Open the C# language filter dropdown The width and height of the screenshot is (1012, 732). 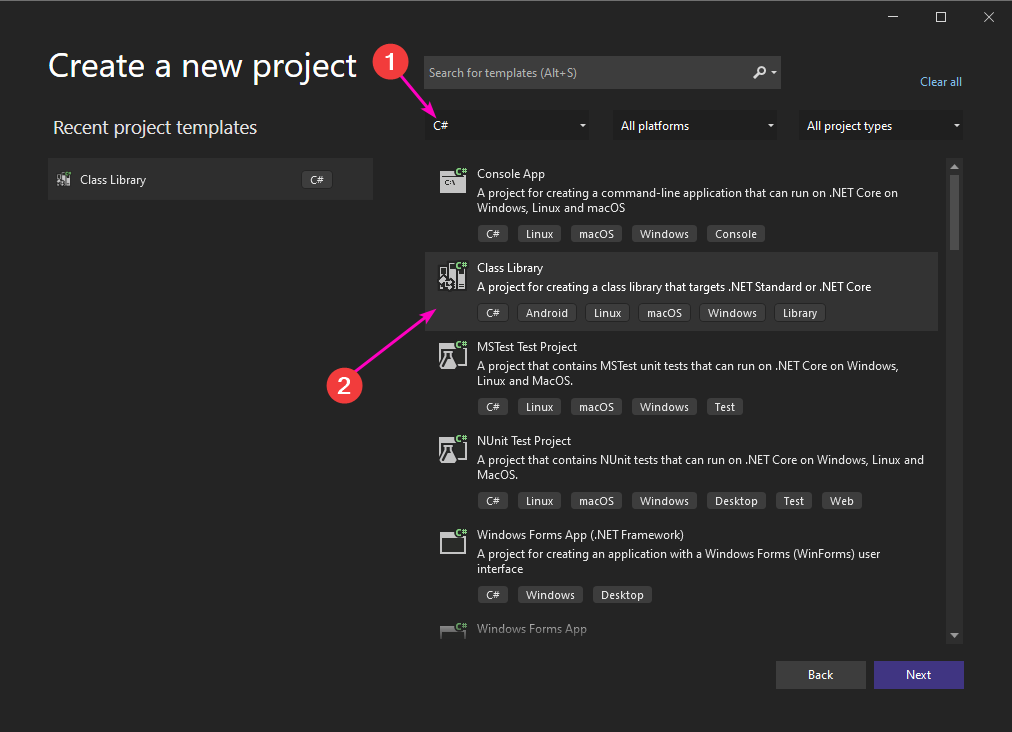tap(507, 125)
